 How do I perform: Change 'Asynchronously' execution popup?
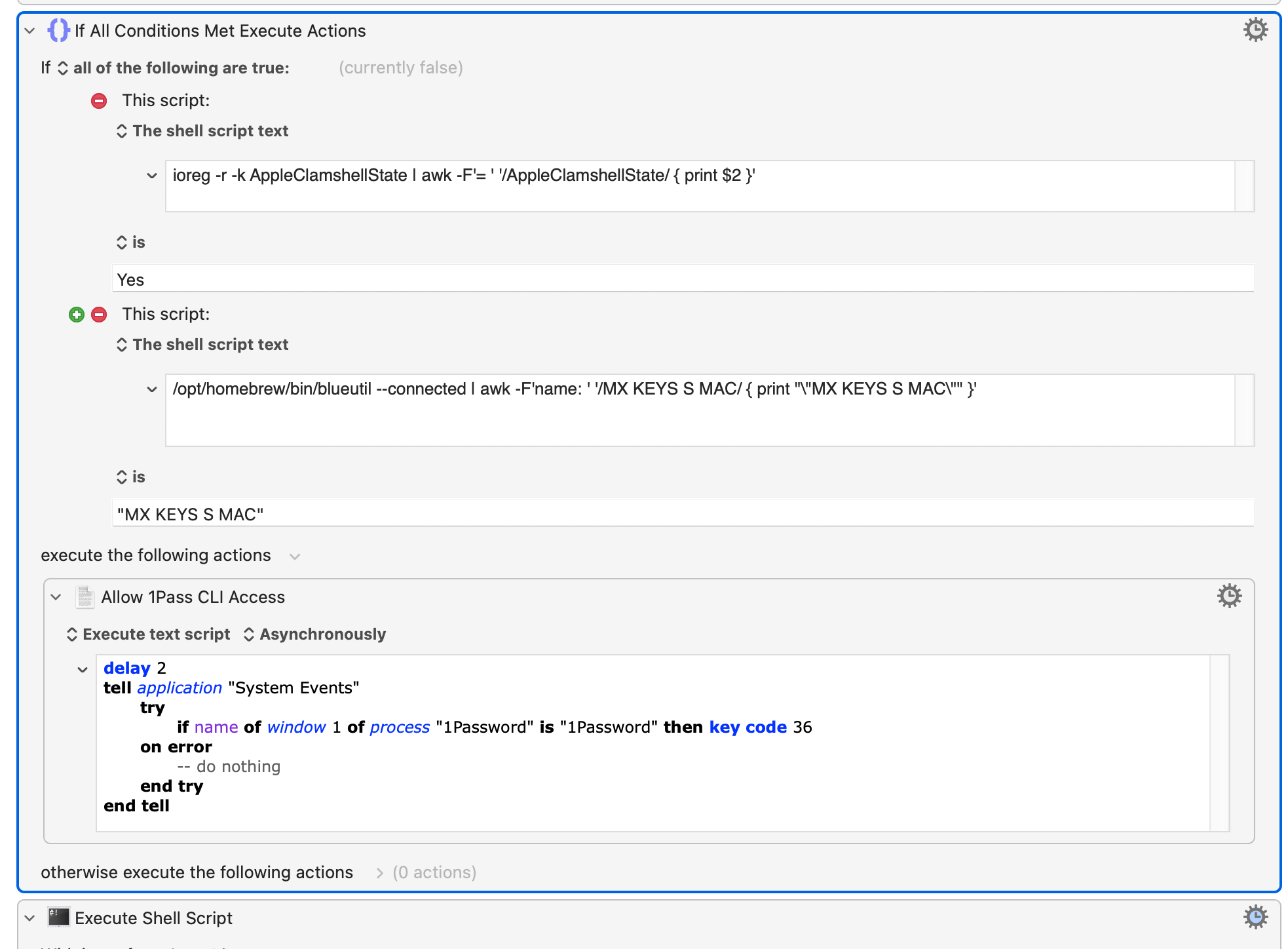click(x=314, y=634)
